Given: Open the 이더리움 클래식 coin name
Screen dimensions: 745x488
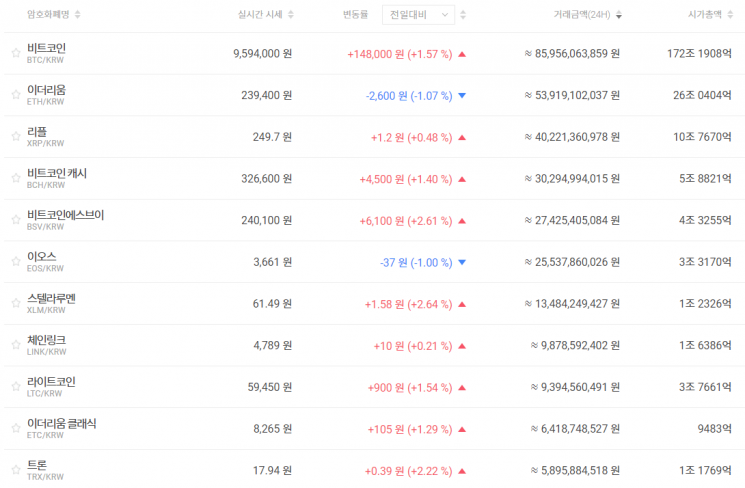Looking at the screenshot, I should (61, 423).
